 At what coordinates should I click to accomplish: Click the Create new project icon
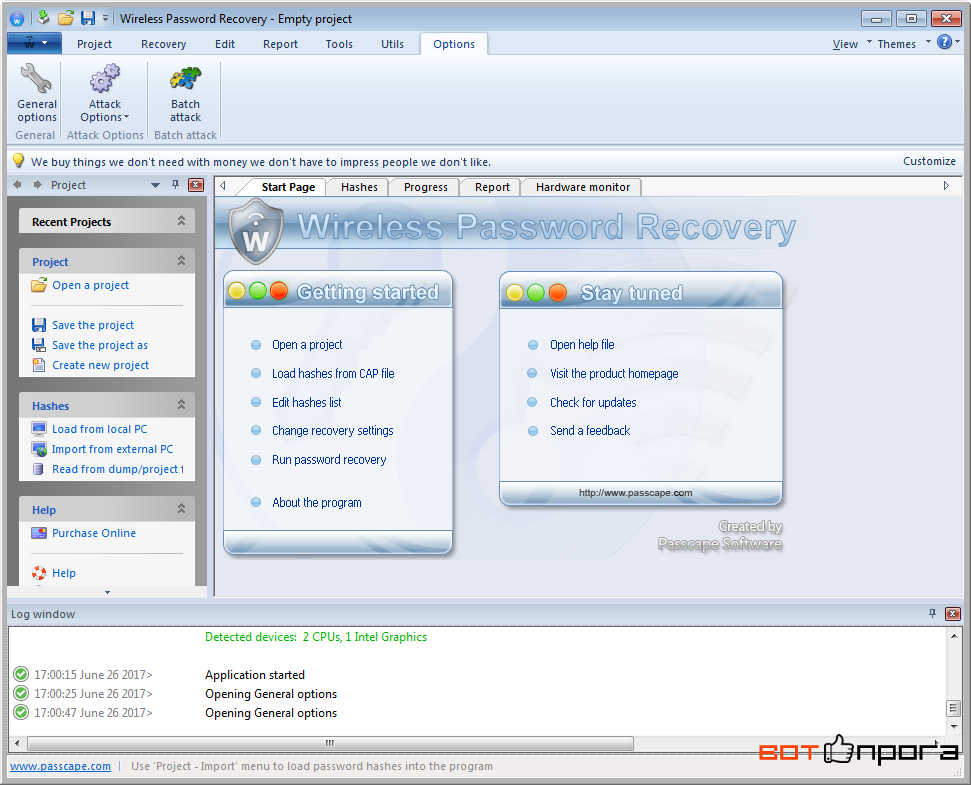(x=39, y=365)
